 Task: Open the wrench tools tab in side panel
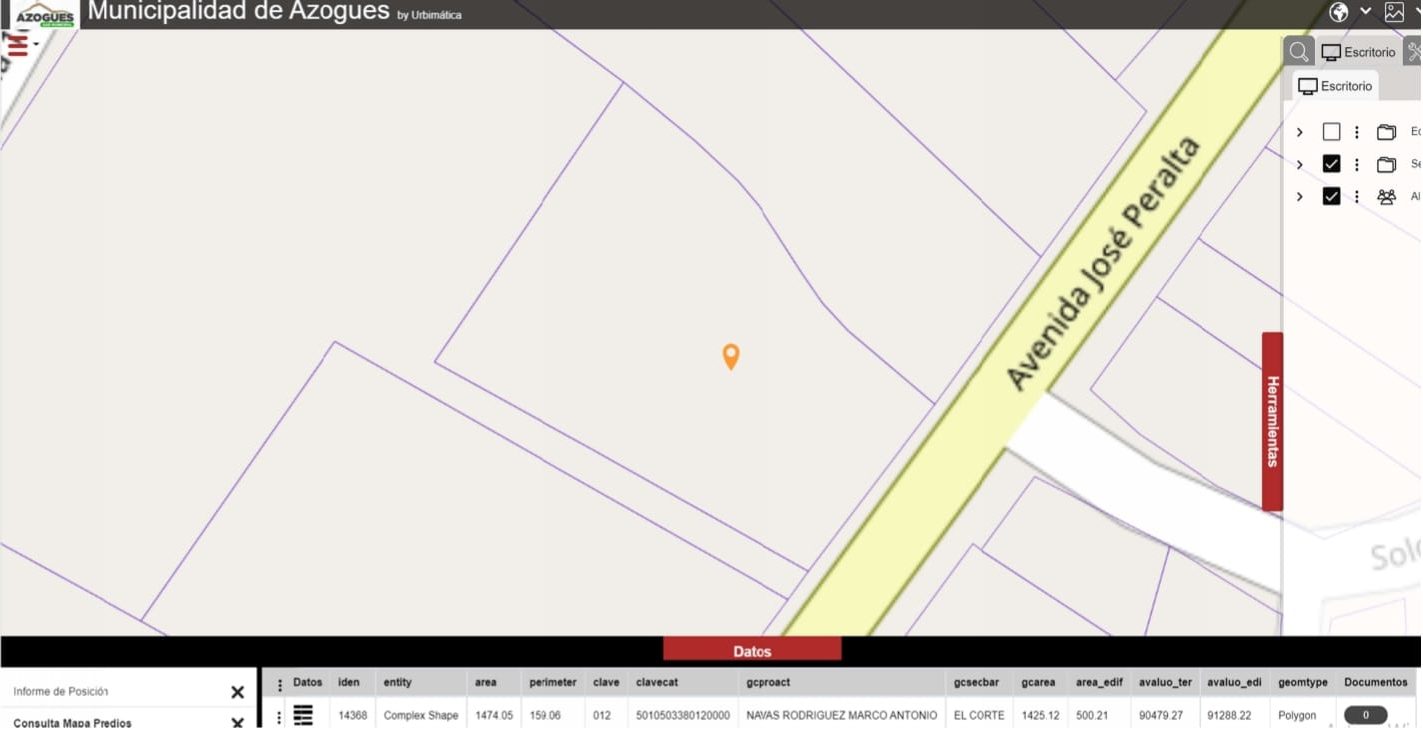[x=1413, y=52]
